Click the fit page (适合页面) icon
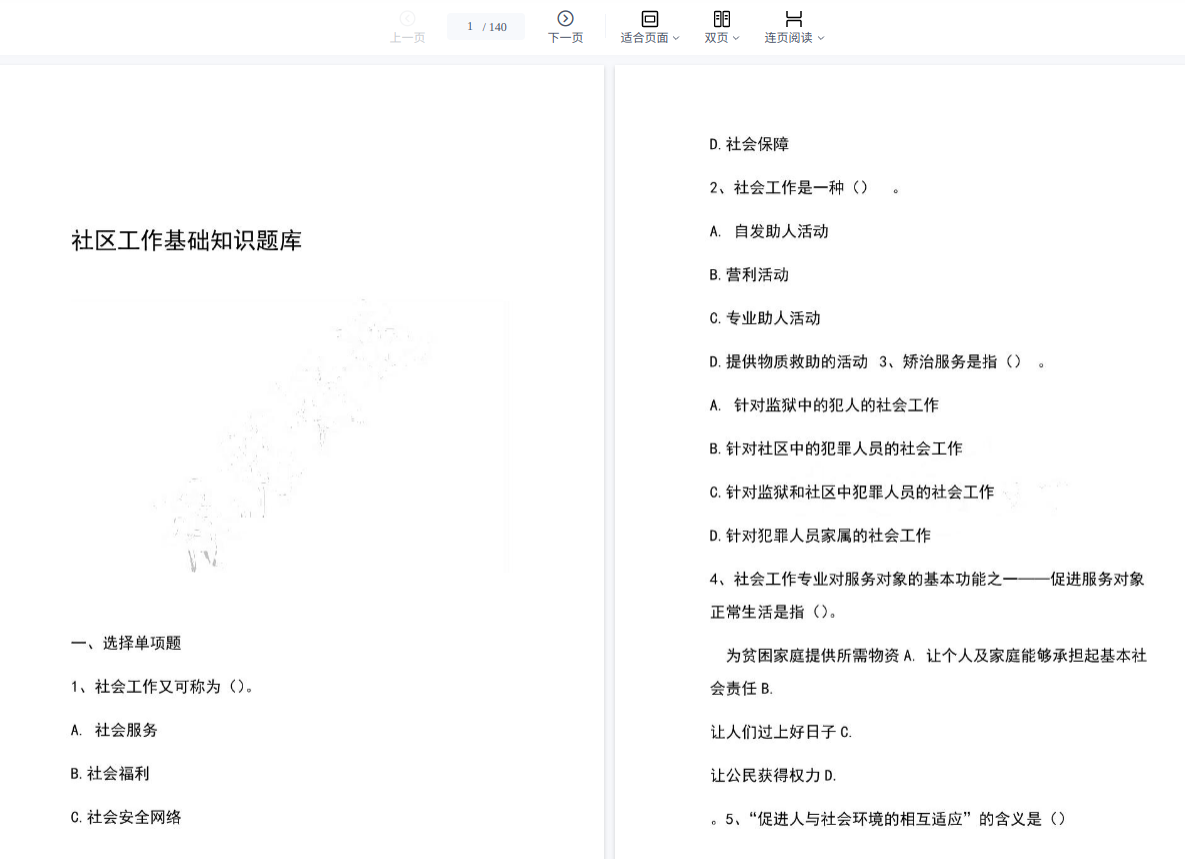 [x=649, y=18]
